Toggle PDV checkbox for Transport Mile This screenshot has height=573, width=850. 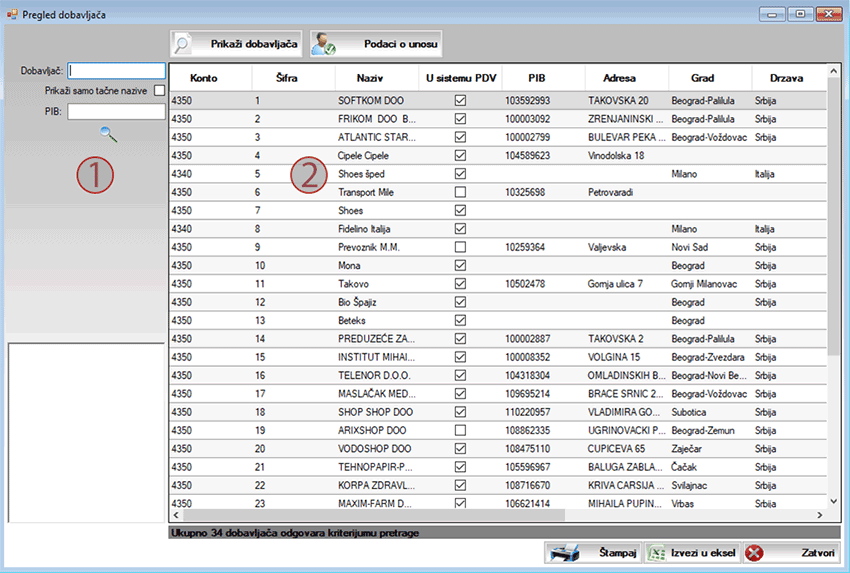460,192
